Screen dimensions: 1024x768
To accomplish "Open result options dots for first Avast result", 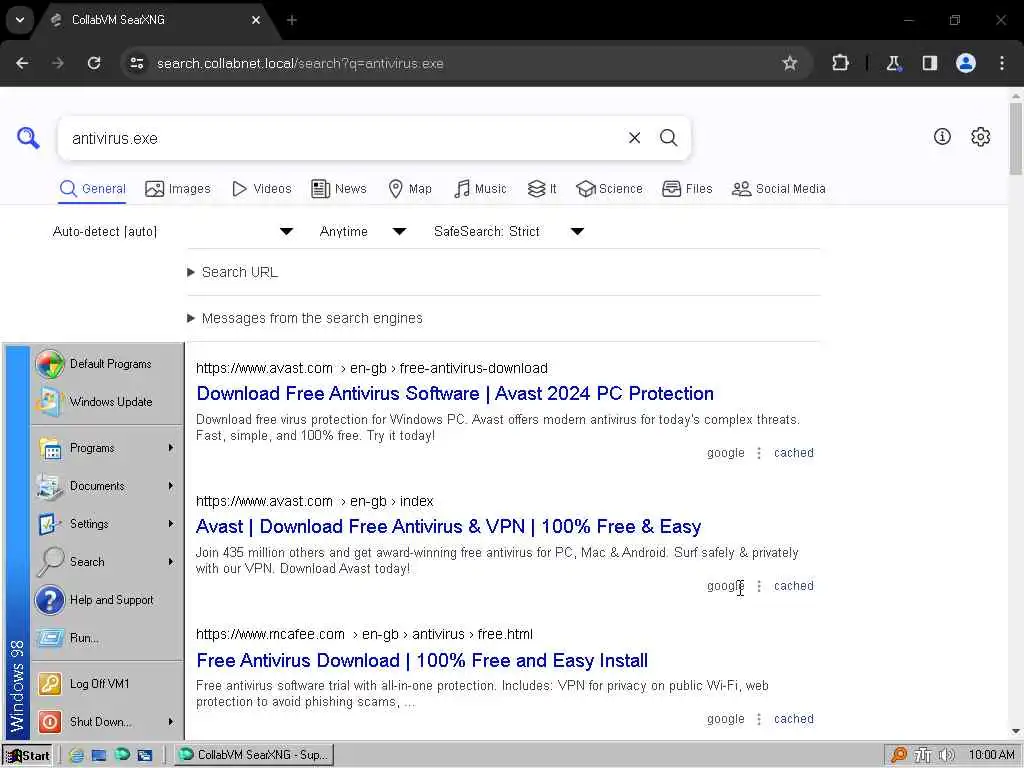I will coord(759,453).
